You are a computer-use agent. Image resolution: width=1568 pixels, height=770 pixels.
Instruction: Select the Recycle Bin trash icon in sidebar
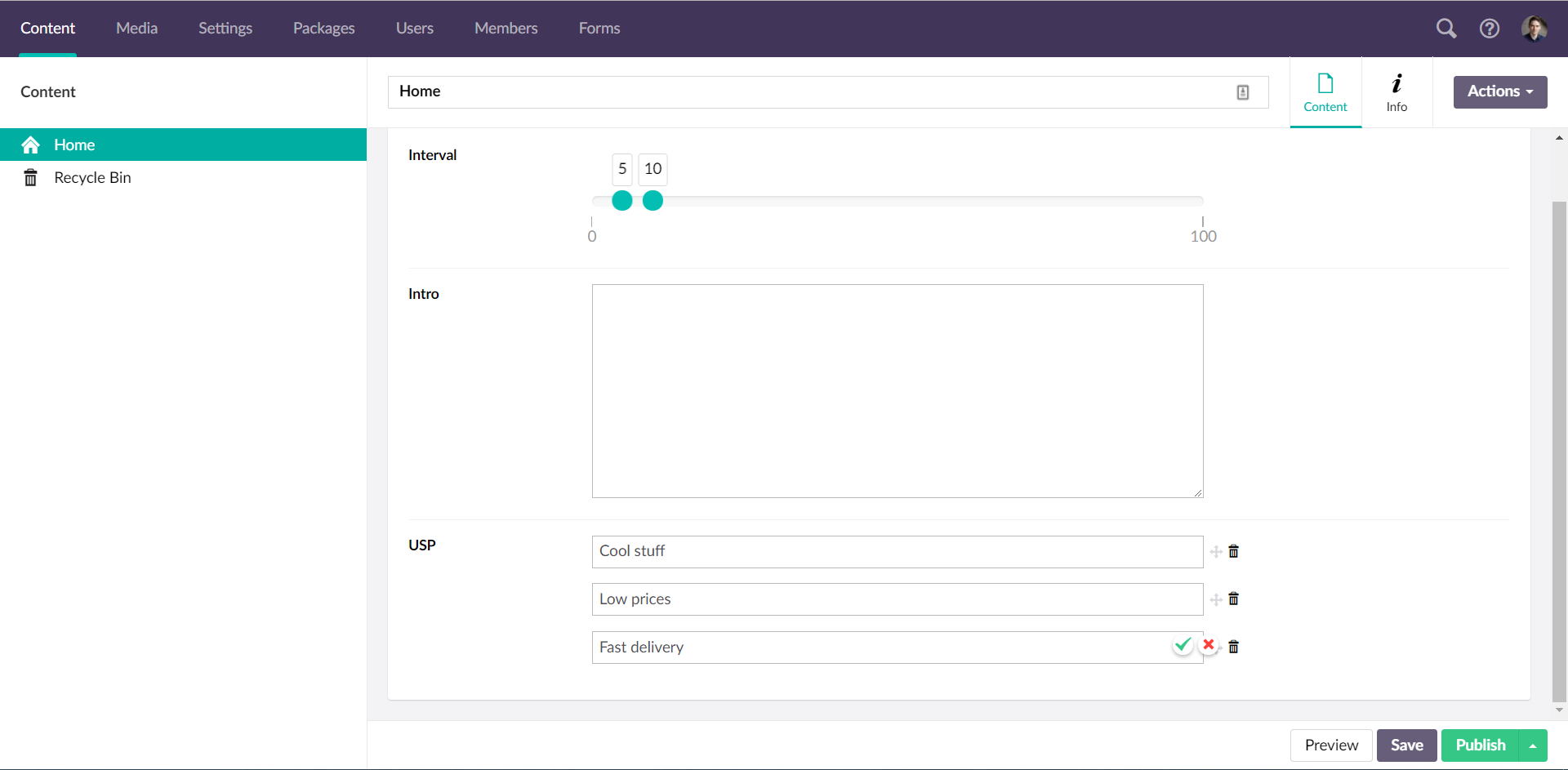pyautogui.click(x=30, y=177)
